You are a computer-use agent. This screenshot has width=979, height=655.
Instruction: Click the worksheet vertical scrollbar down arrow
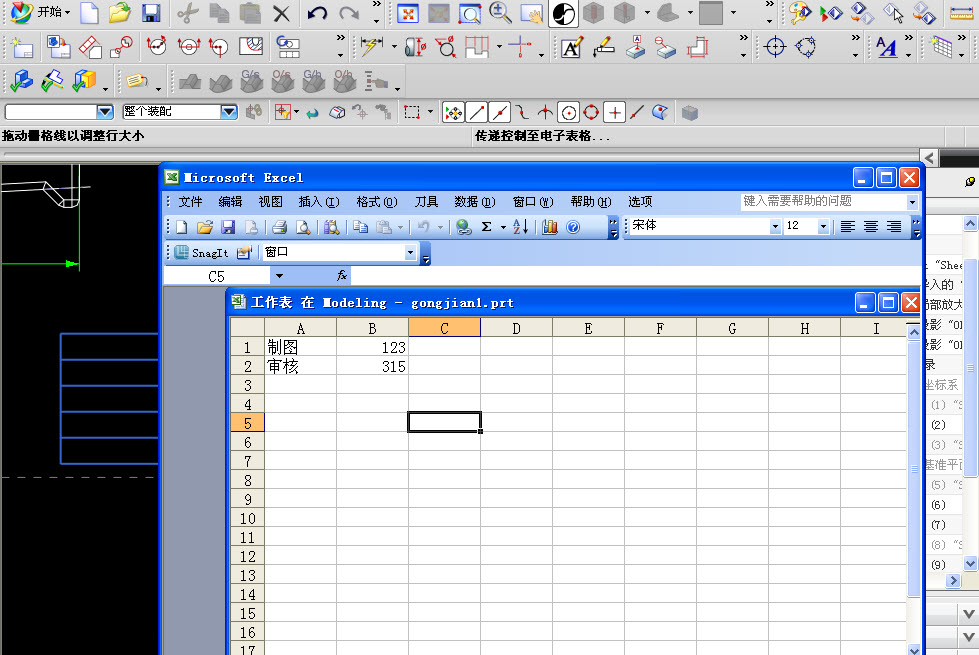[913, 649]
